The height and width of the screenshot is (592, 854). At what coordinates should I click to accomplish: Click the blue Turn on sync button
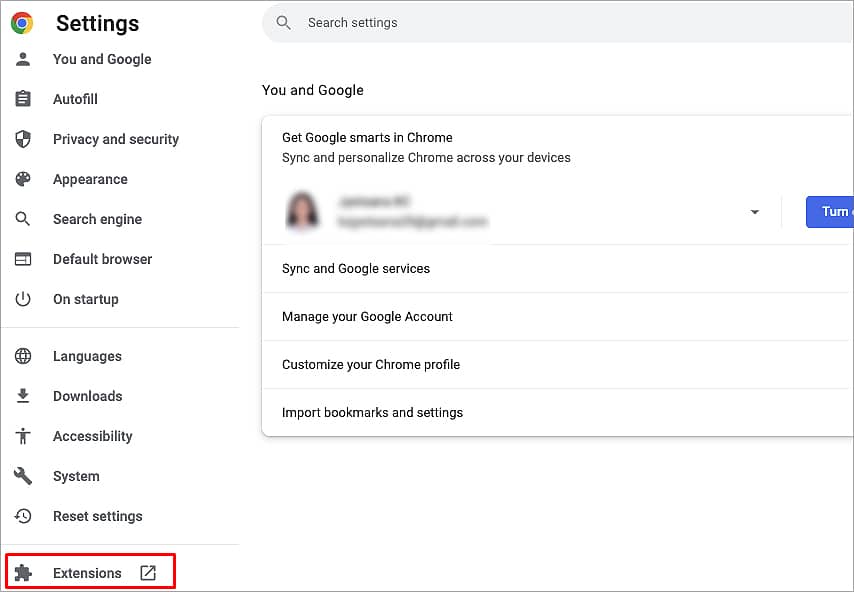(829, 212)
